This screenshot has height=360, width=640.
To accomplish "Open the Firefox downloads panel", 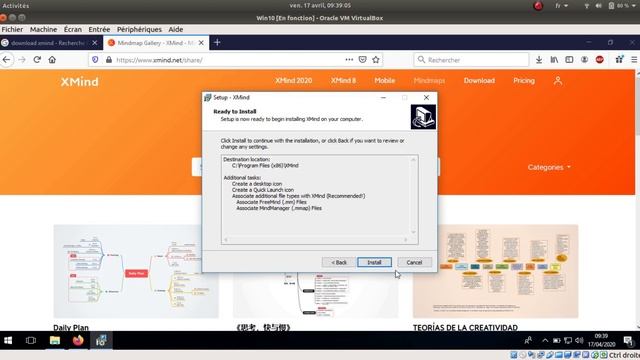I will [x=539, y=60].
